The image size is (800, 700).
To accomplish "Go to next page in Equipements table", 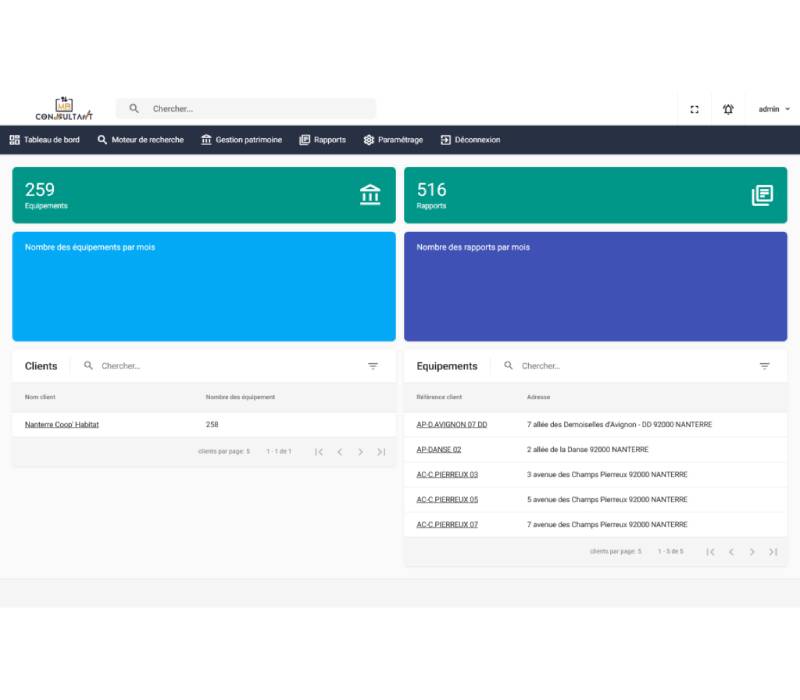I will [x=752, y=552].
